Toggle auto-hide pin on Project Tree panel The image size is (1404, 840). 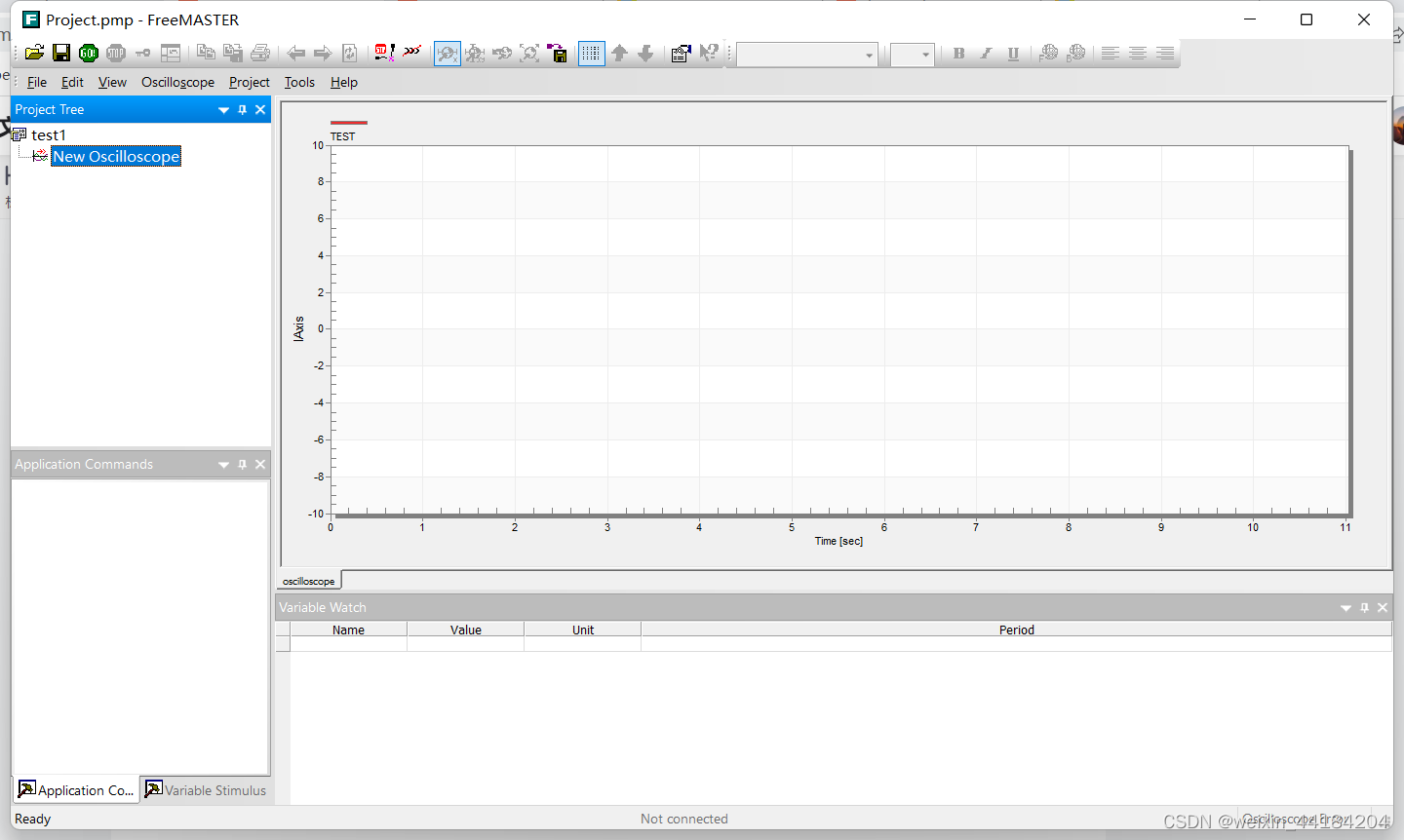click(243, 110)
